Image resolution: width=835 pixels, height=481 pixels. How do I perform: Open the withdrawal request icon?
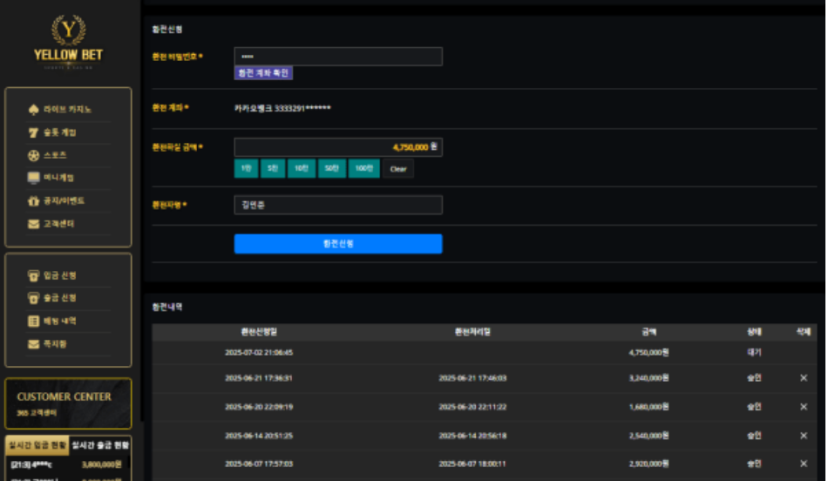[x=34, y=298]
